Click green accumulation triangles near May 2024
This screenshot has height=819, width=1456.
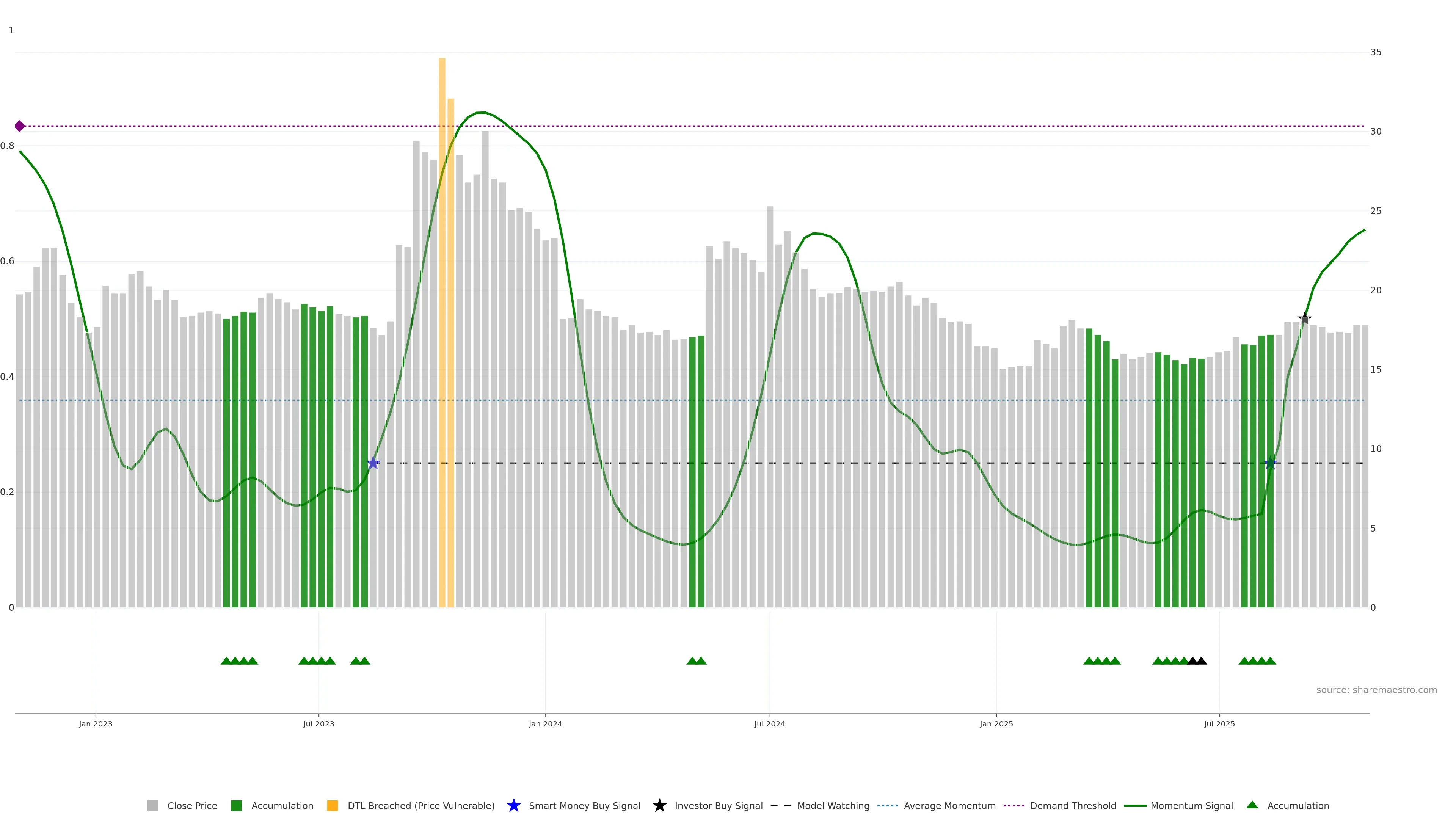pos(697,661)
